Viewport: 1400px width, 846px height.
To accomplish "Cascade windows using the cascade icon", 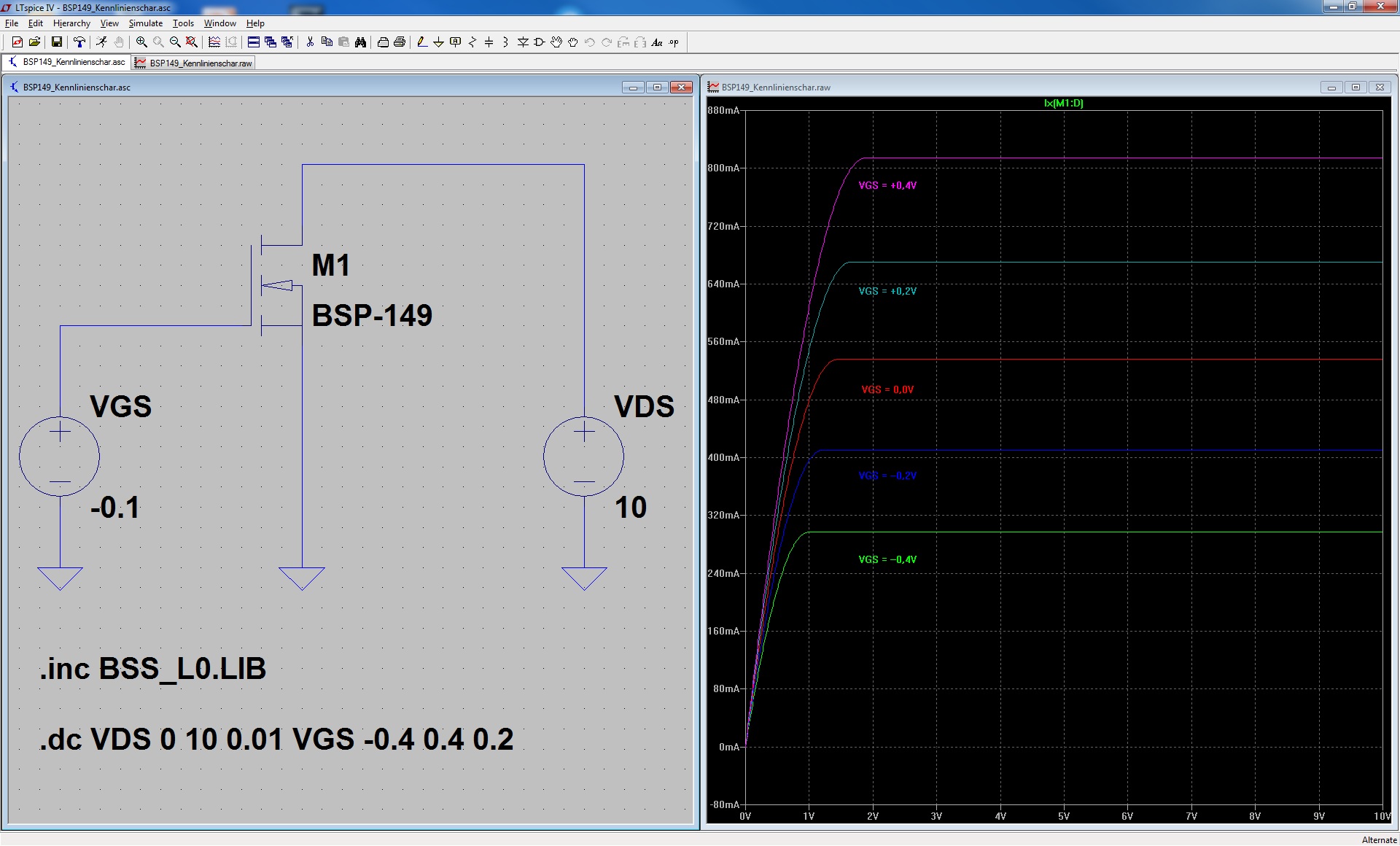I will (x=271, y=42).
